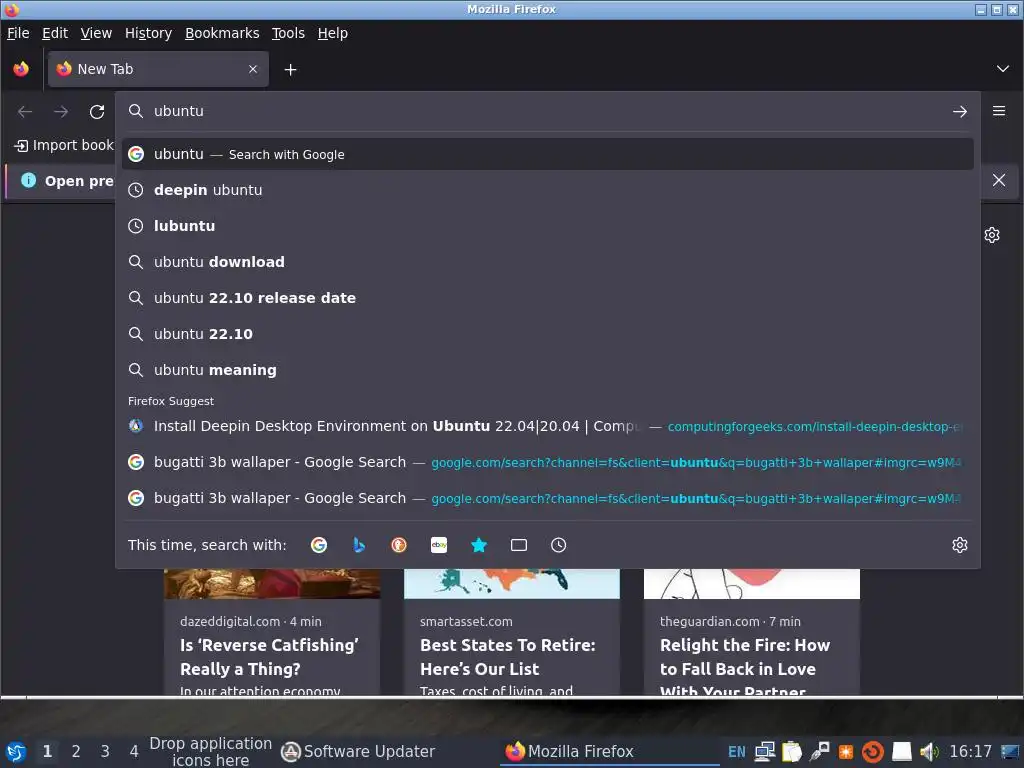Image resolution: width=1024 pixels, height=768 pixels.
Task: Click the network tray icon
Action: coord(765,752)
